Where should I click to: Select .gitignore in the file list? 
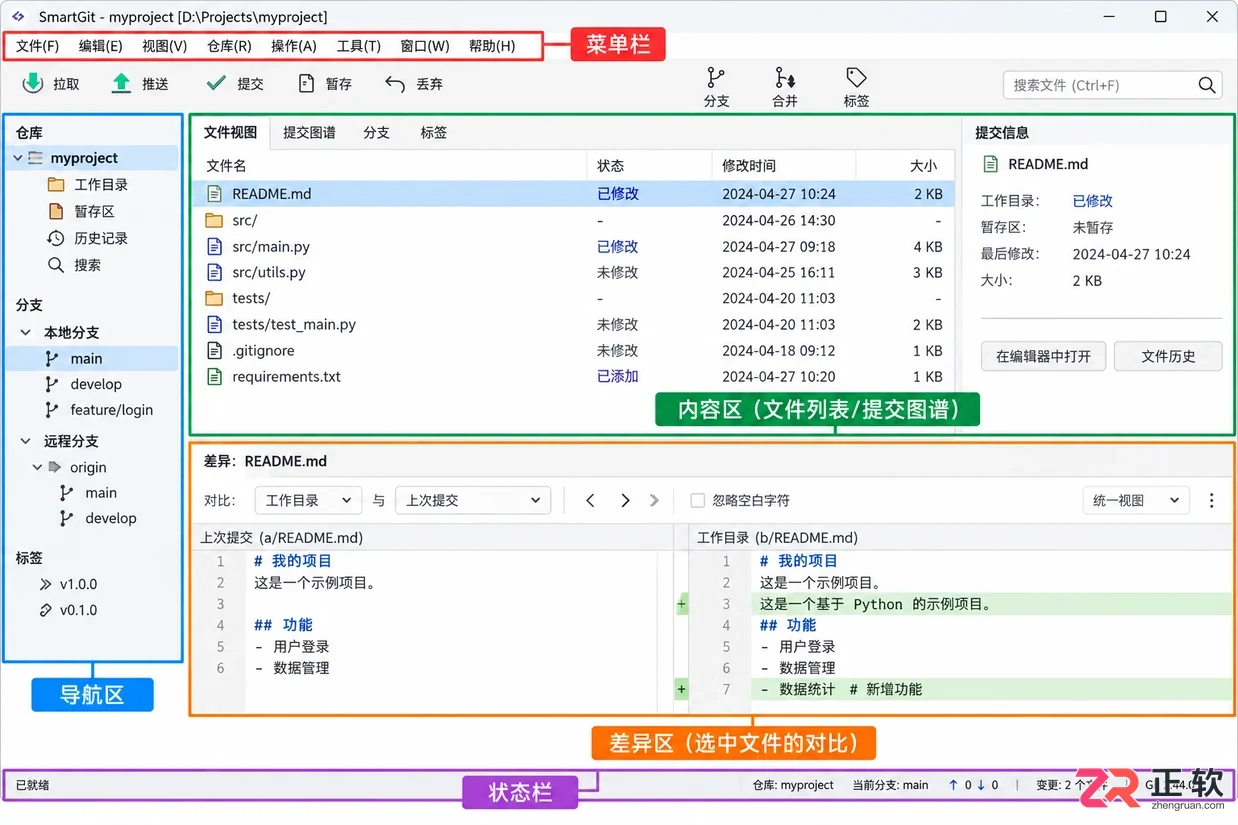pos(573,351)
